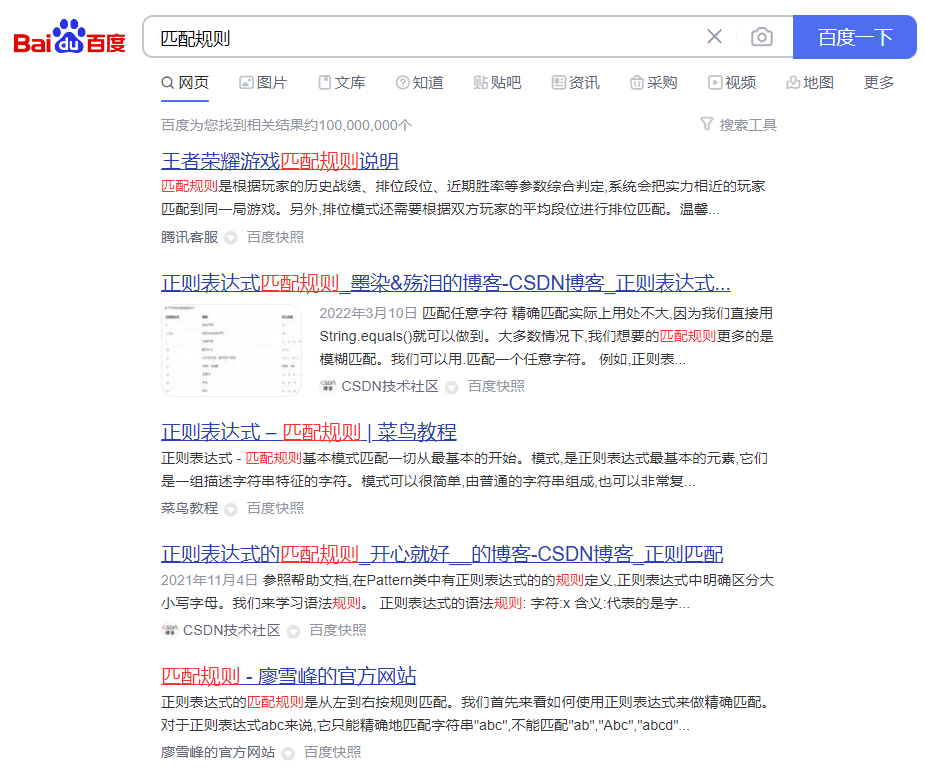The width and height of the screenshot is (925, 772).
Task: Open result 正则表达式的匹配规则_开心就好
Action: pos(442,554)
